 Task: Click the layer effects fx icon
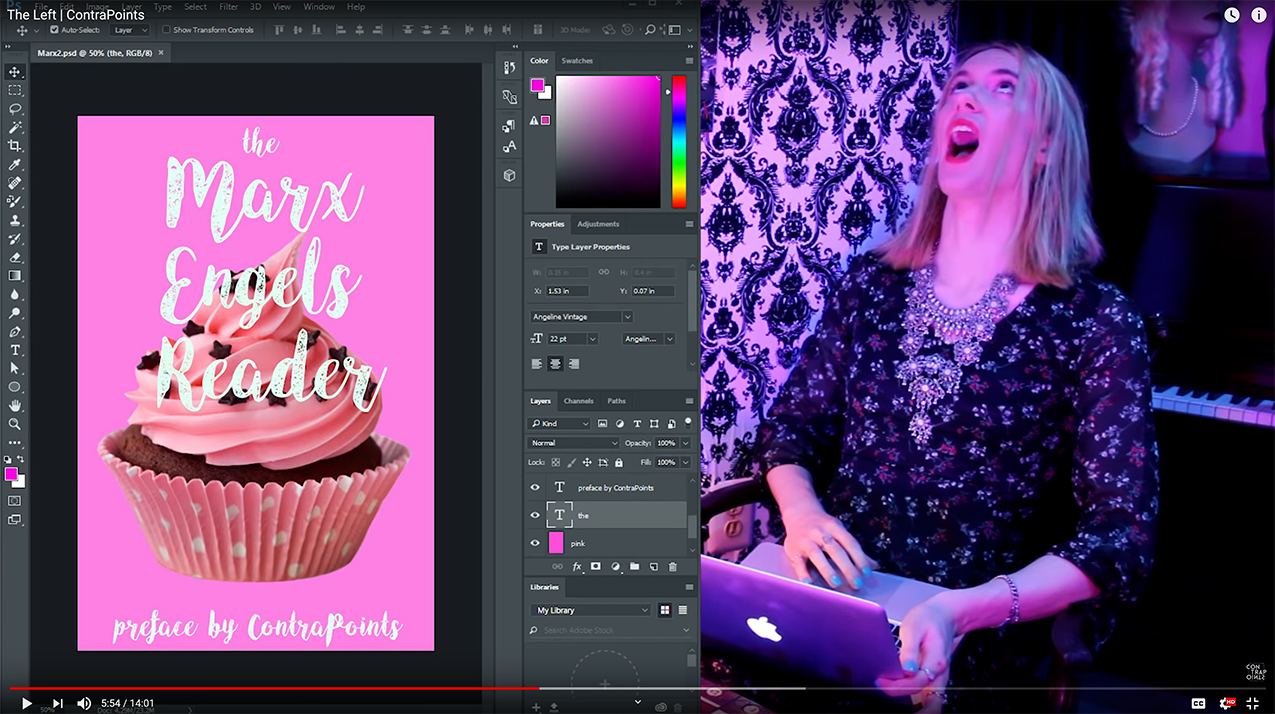coord(577,567)
